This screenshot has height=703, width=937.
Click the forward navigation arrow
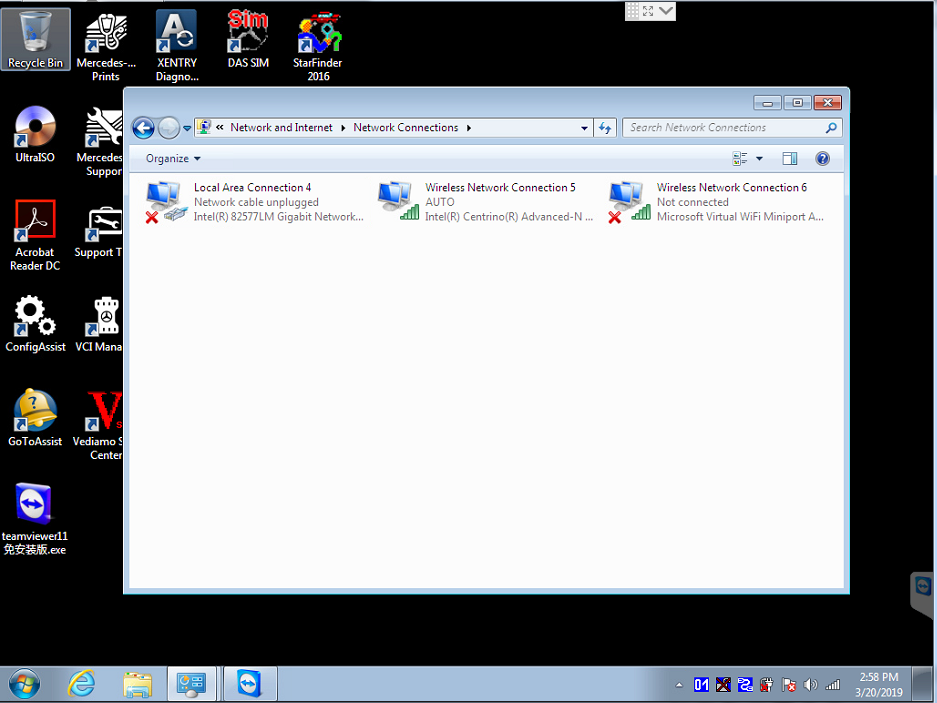click(169, 128)
